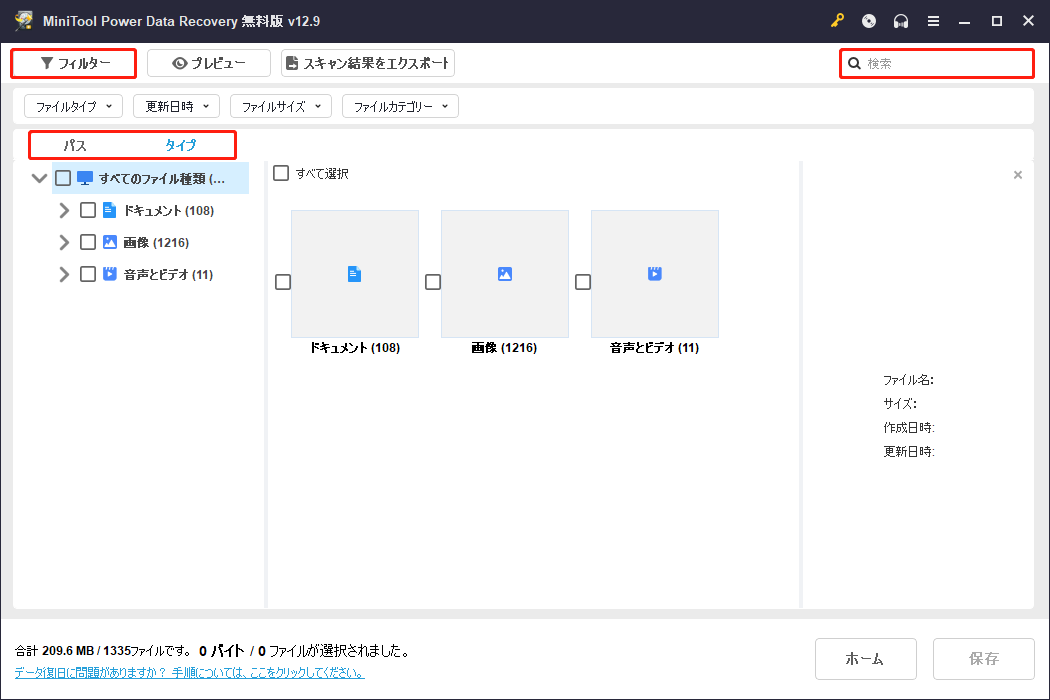This screenshot has height=700, width=1050.
Task: Click the ファイル名: label in preview panel
Action: (908, 380)
